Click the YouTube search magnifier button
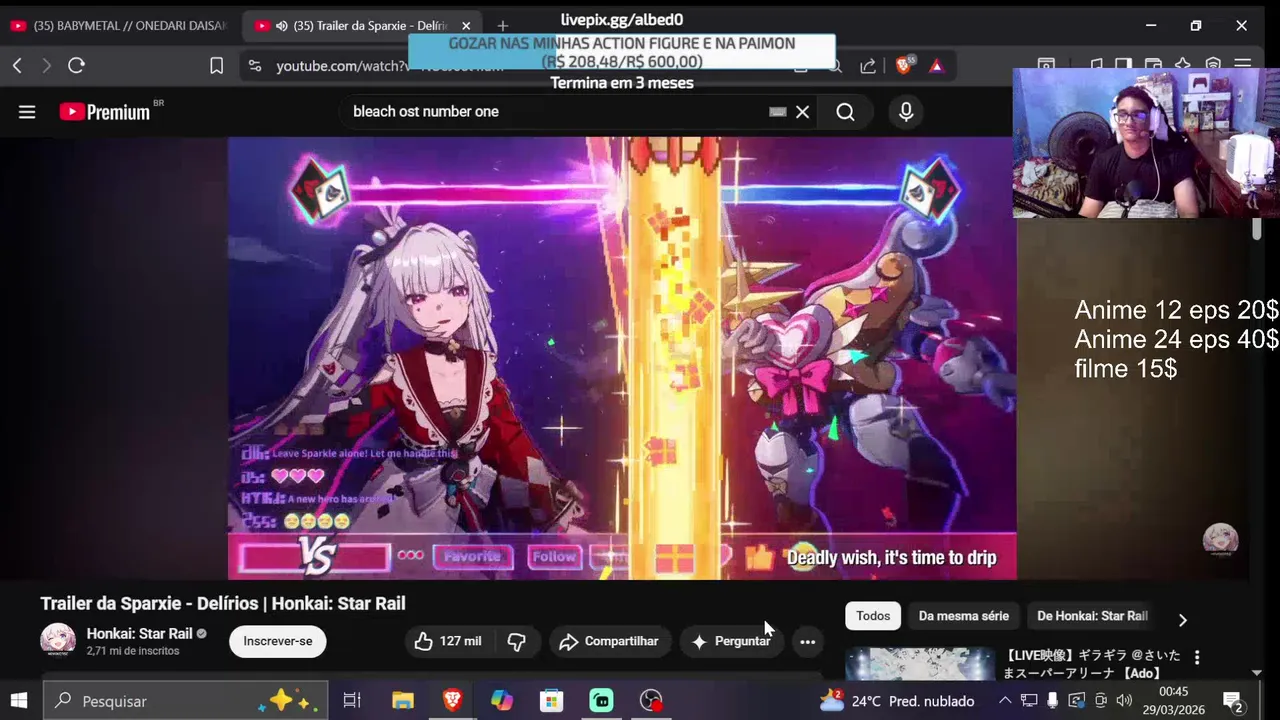This screenshot has height=720, width=1280. [845, 112]
